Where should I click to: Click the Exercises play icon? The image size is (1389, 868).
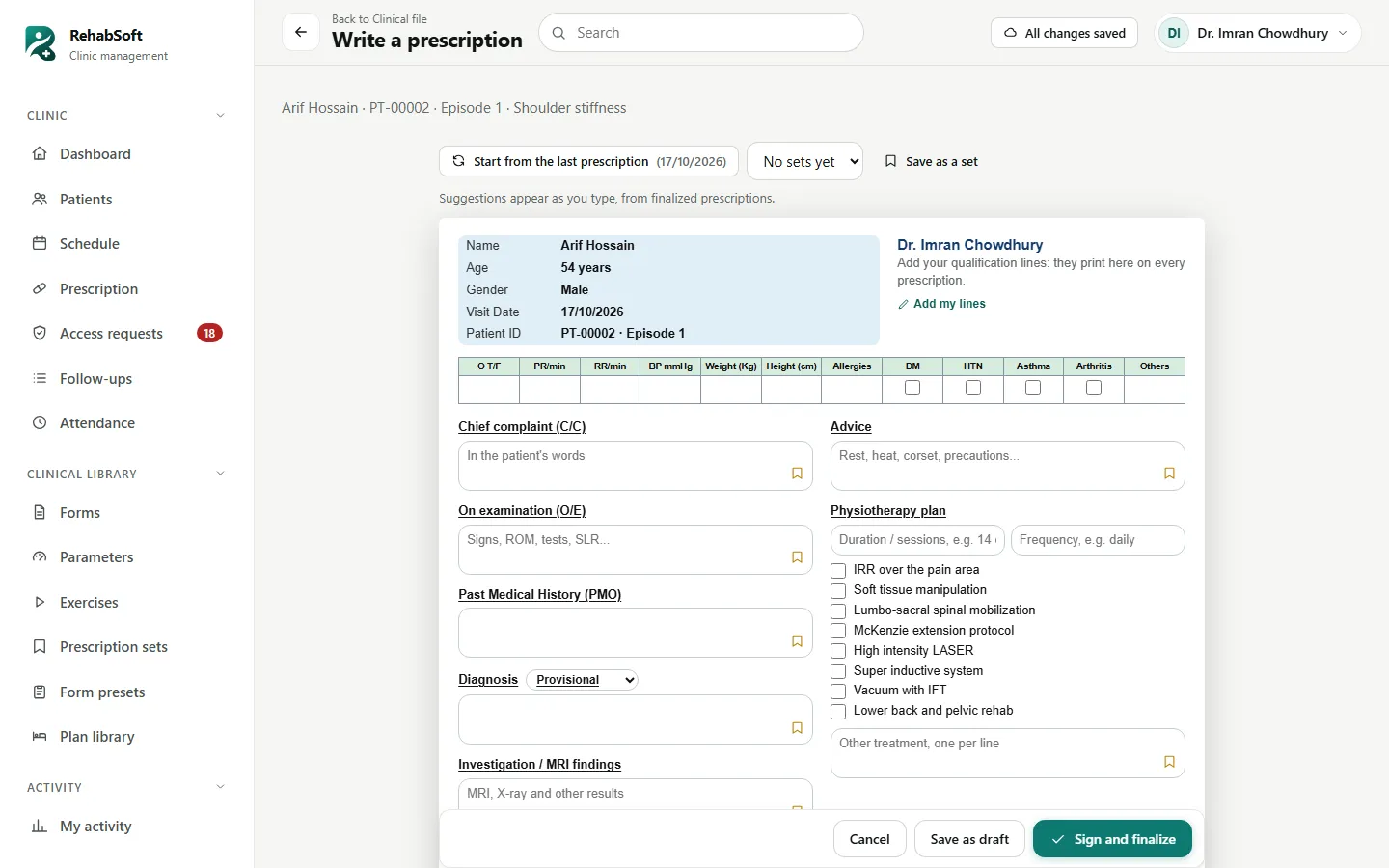(x=40, y=602)
